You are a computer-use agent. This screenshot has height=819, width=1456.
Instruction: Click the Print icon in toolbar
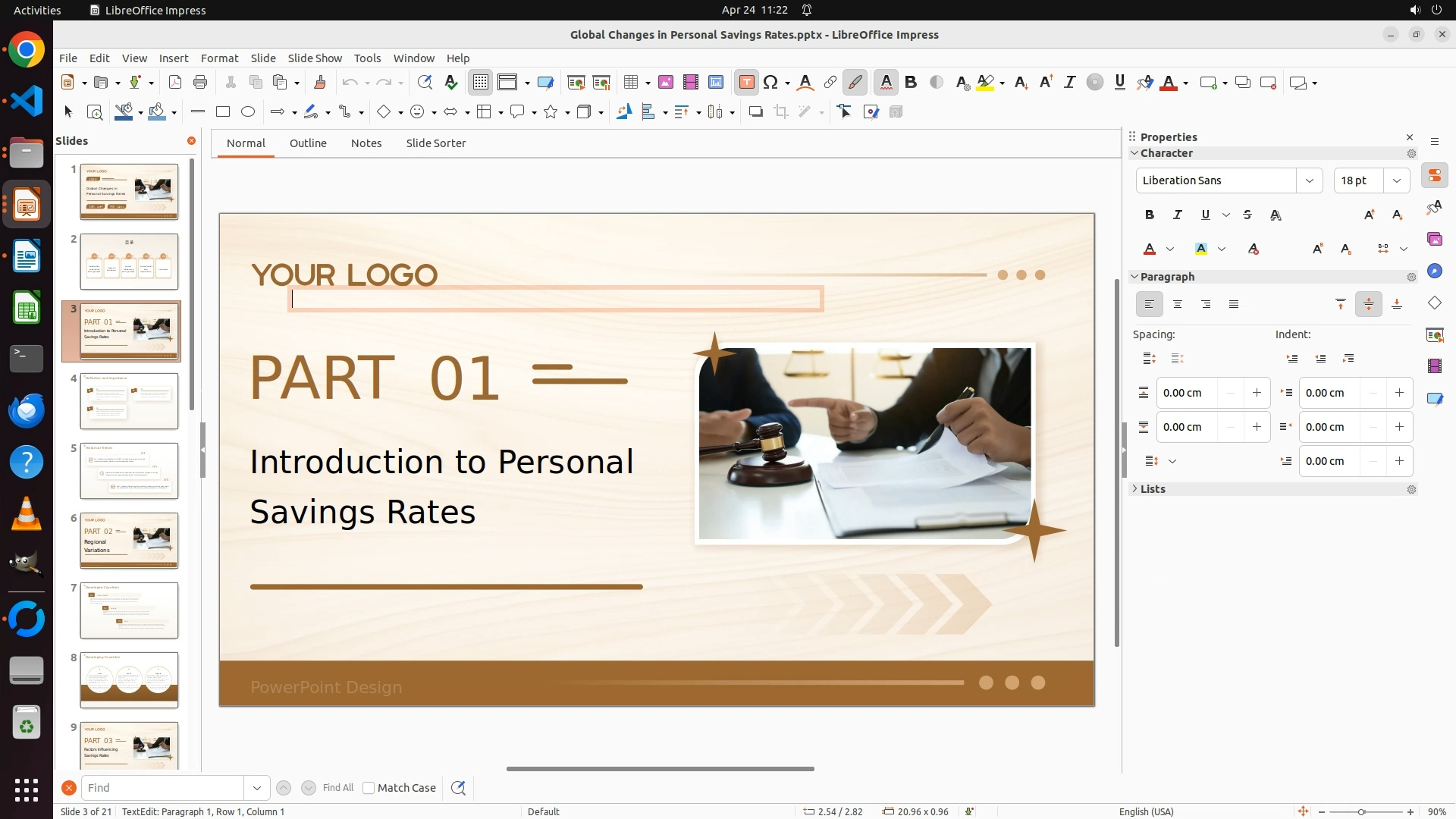200,83
